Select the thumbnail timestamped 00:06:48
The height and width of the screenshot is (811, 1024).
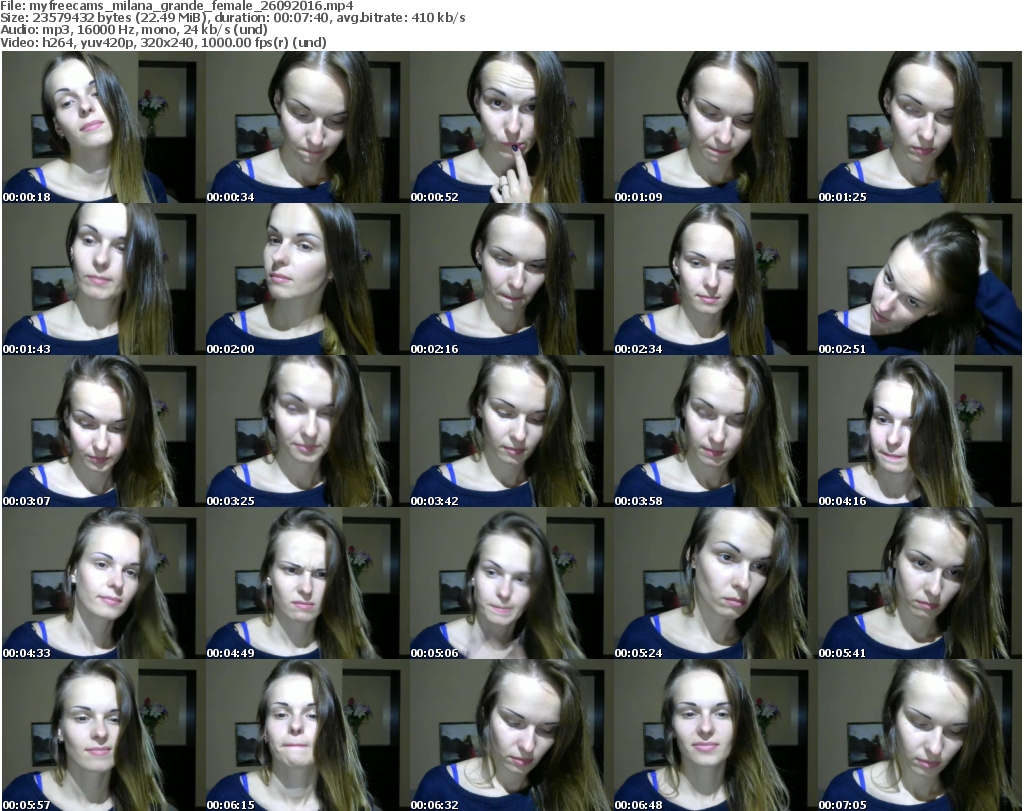pyautogui.click(x=716, y=735)
